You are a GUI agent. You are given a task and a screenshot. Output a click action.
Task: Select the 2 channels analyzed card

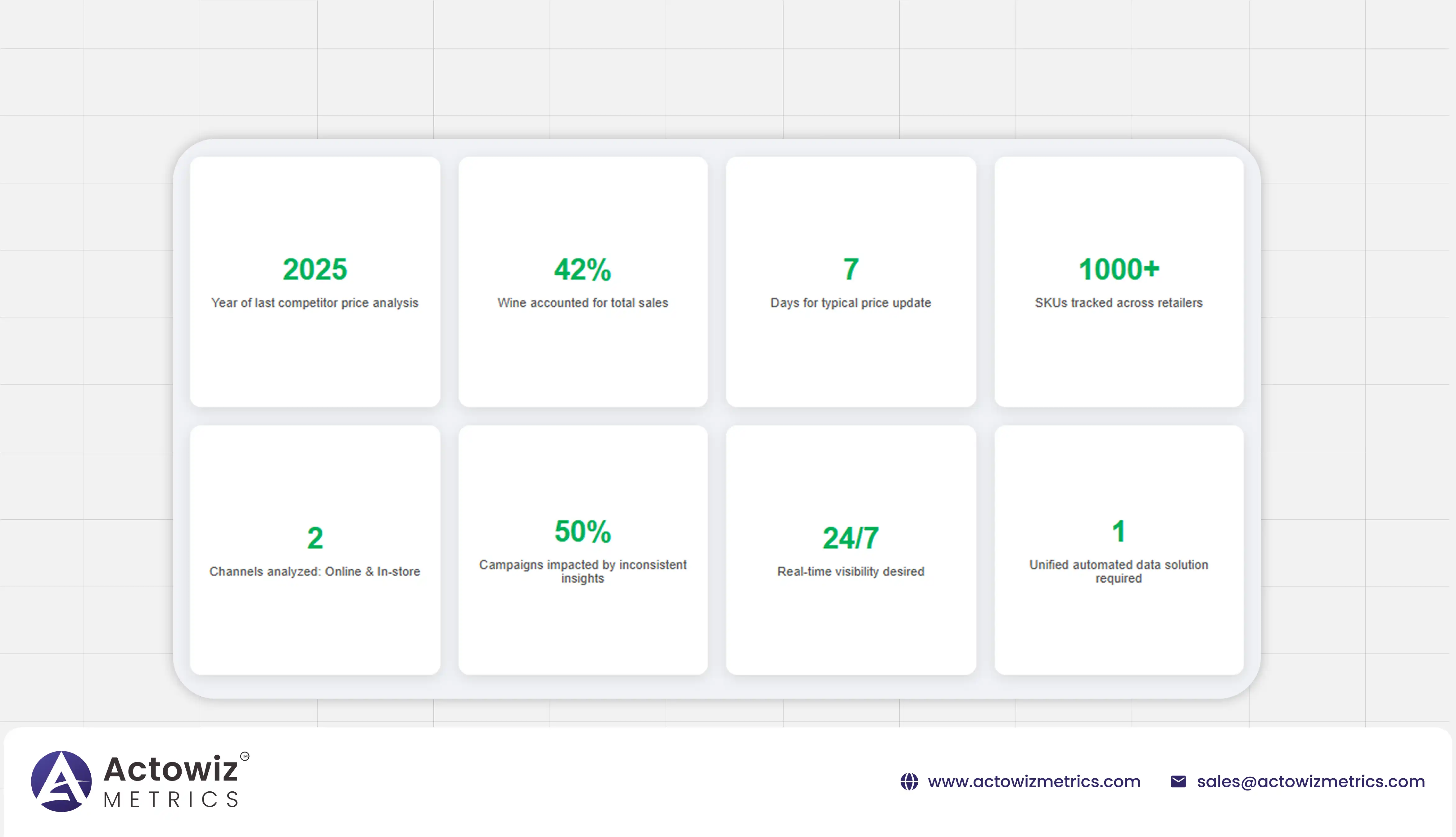tap(315, 550)
